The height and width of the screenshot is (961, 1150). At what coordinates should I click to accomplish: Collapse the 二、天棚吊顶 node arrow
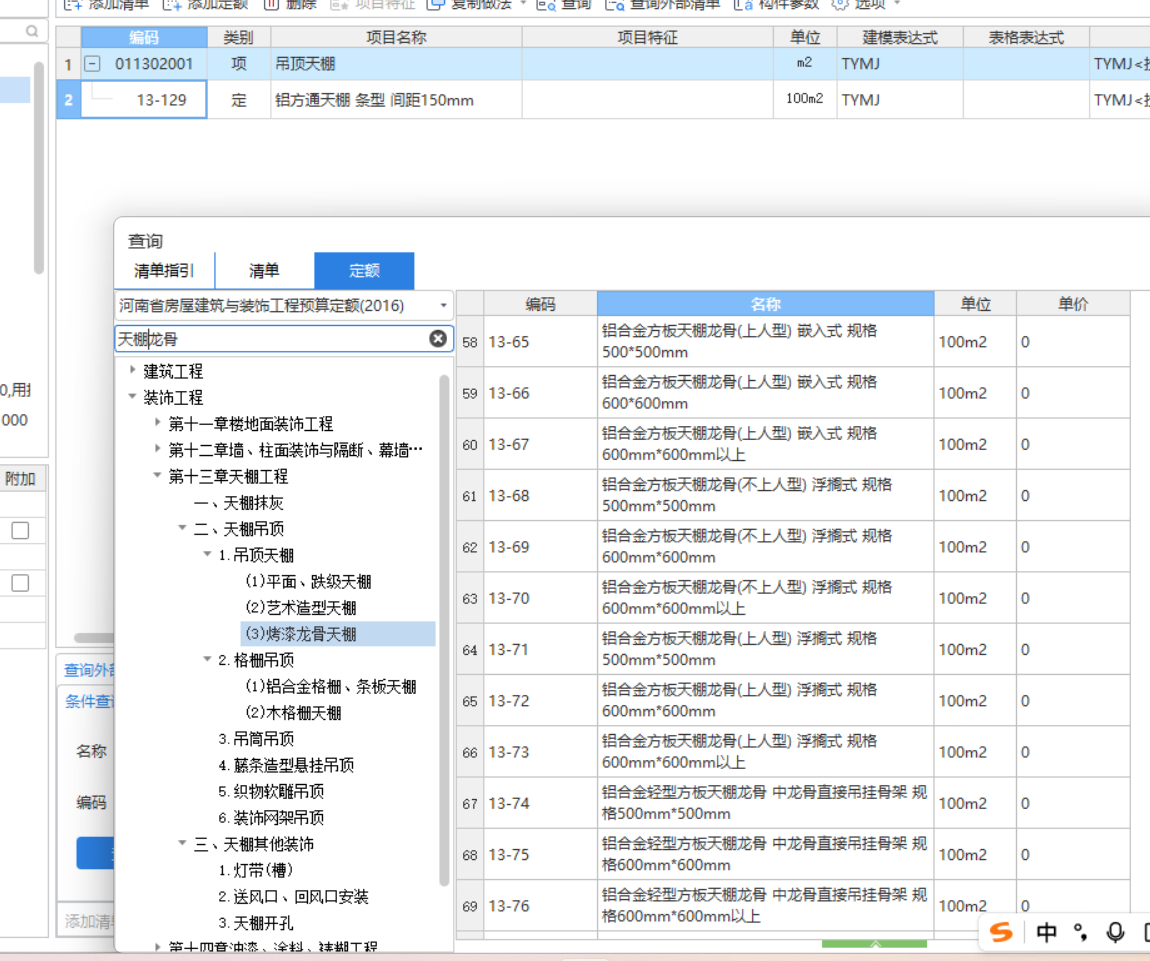click(x=183, y=527)
